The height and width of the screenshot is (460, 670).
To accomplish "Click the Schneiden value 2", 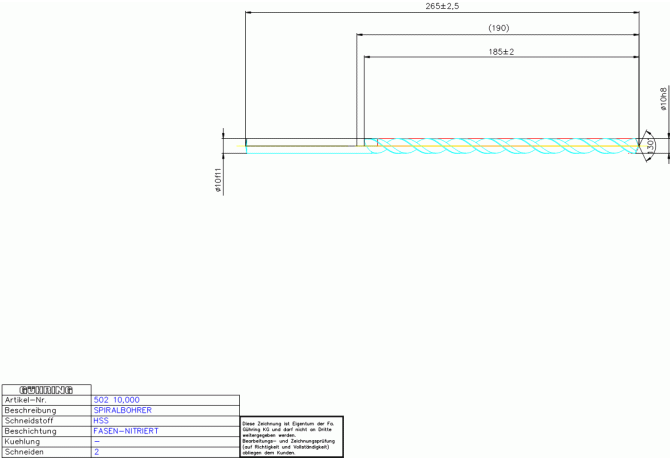I will (x=97, y=452).
